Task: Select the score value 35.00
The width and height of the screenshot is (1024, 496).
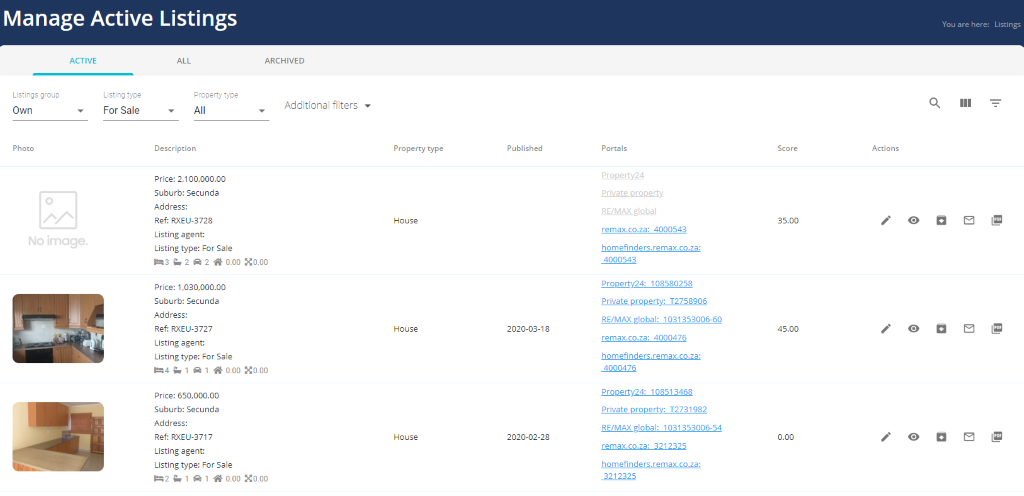Action: (788, 221)
